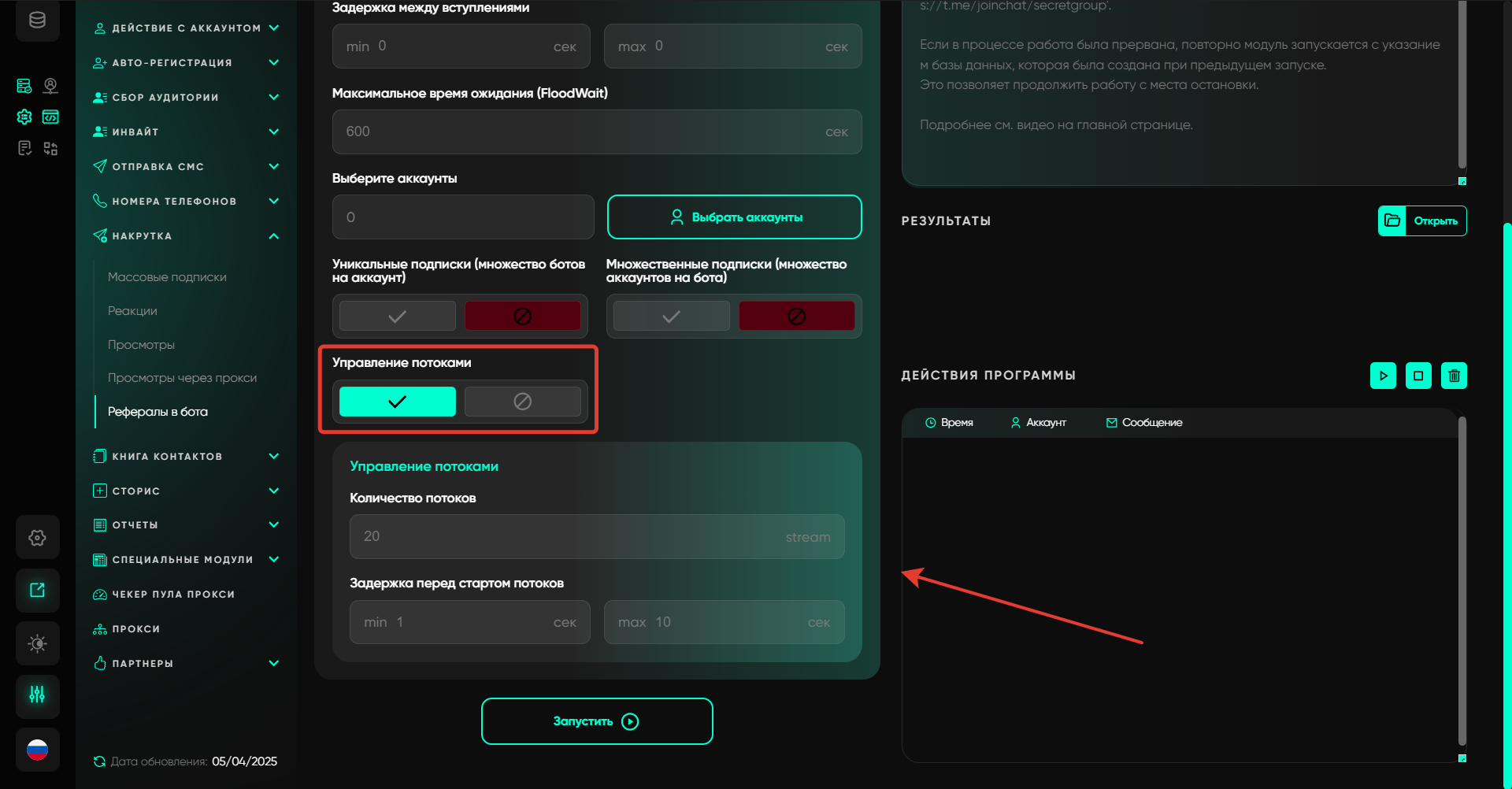
Task: Select Просмотры через прокси menu item
Action: pyautogui.click(x=182, y=378)
